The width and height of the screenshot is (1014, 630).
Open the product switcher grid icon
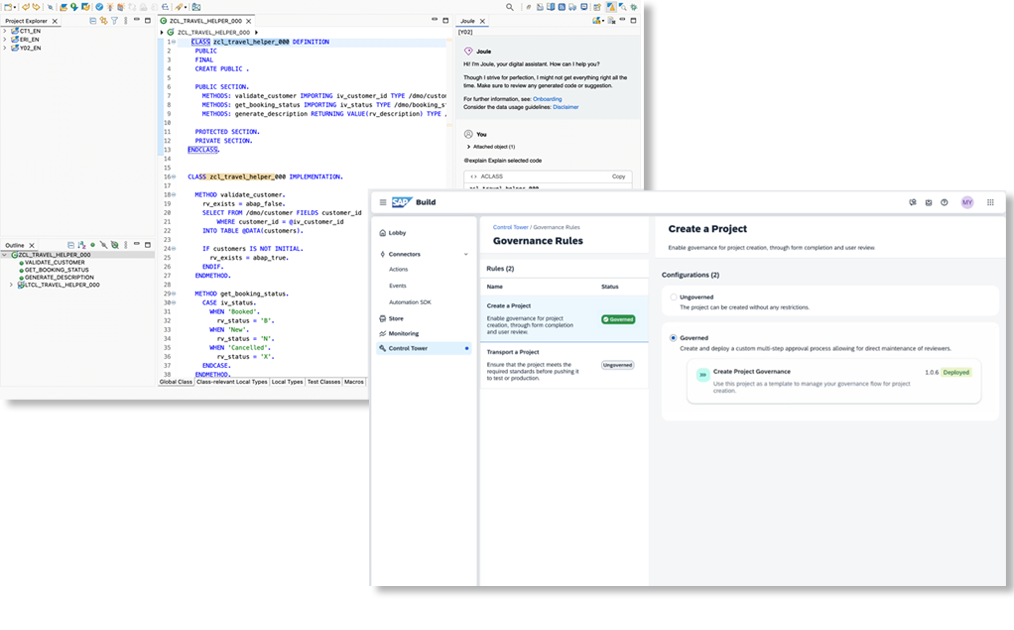pos(990,202)
